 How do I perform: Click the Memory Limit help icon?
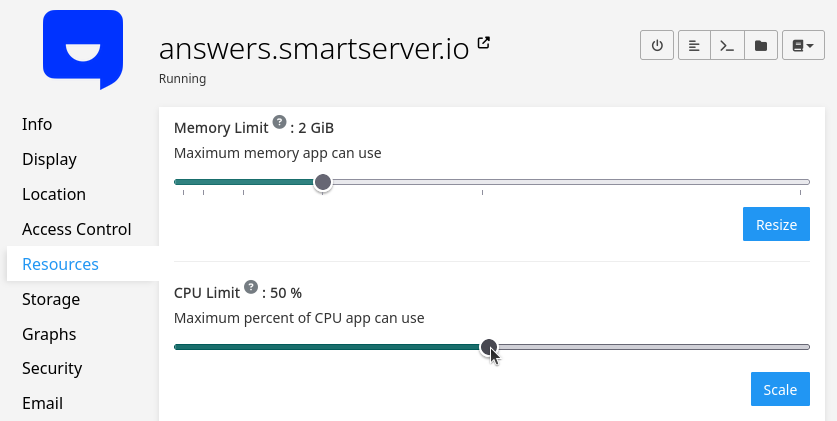(279, 123)
